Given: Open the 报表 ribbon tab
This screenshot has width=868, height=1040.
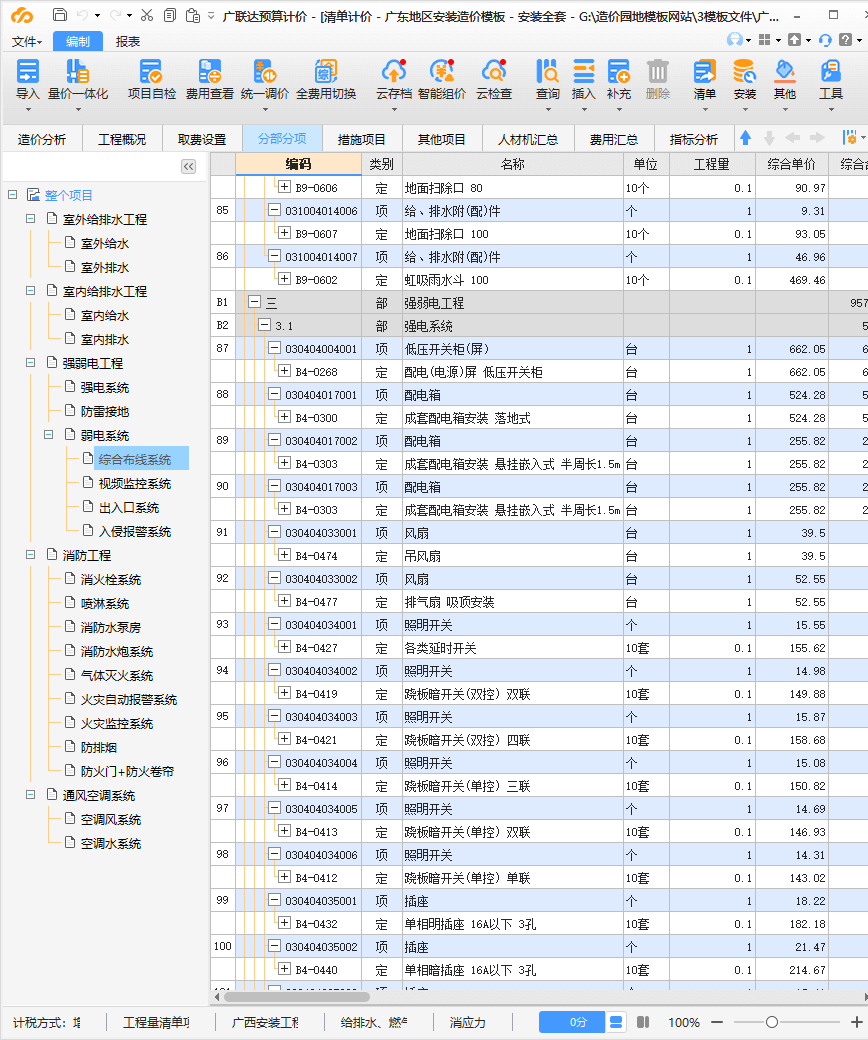Looking at the screenshot, I should (x=128, y=41).
